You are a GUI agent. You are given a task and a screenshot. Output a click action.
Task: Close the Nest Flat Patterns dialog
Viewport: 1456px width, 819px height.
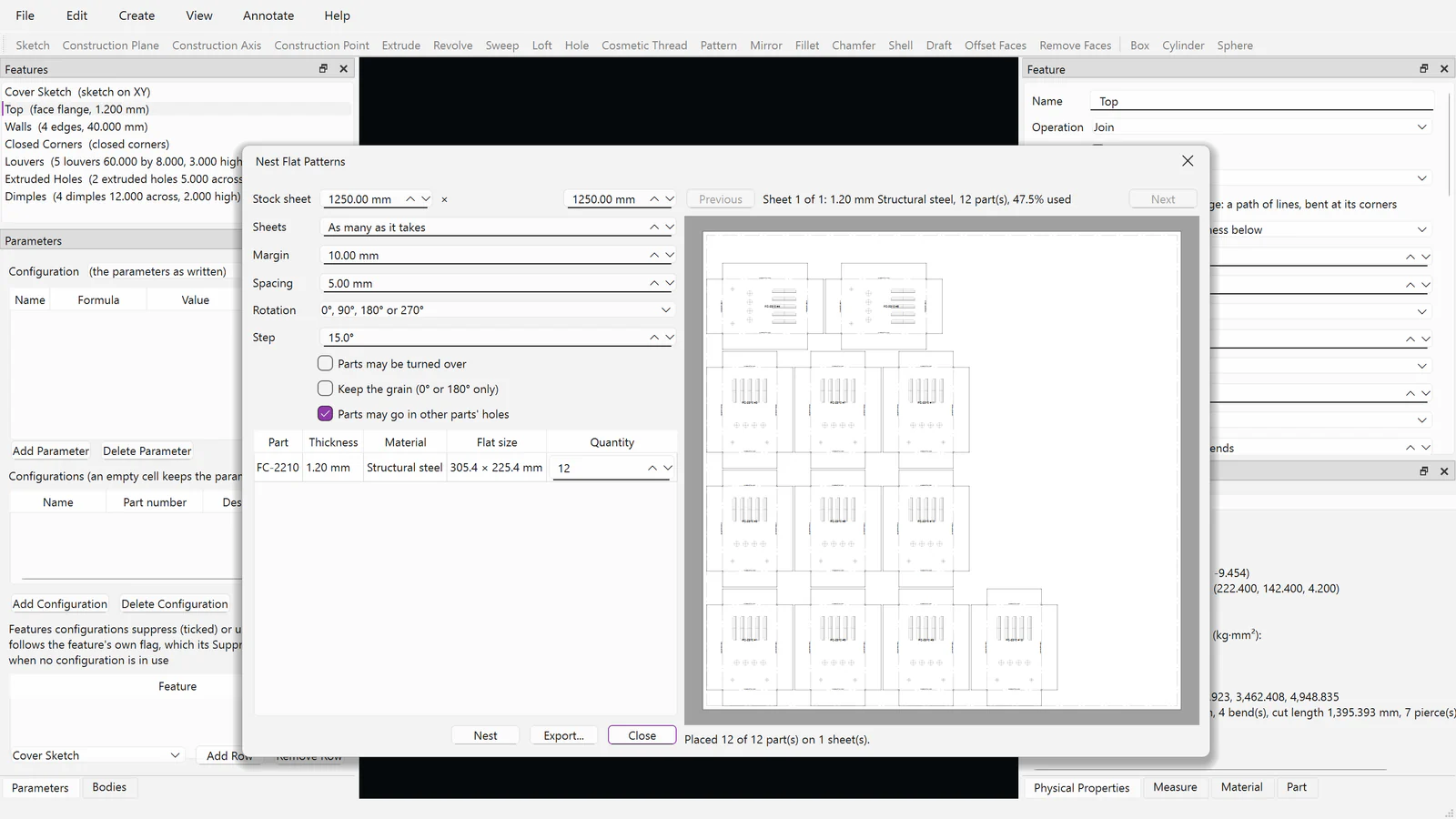(x=1188, y=161)
